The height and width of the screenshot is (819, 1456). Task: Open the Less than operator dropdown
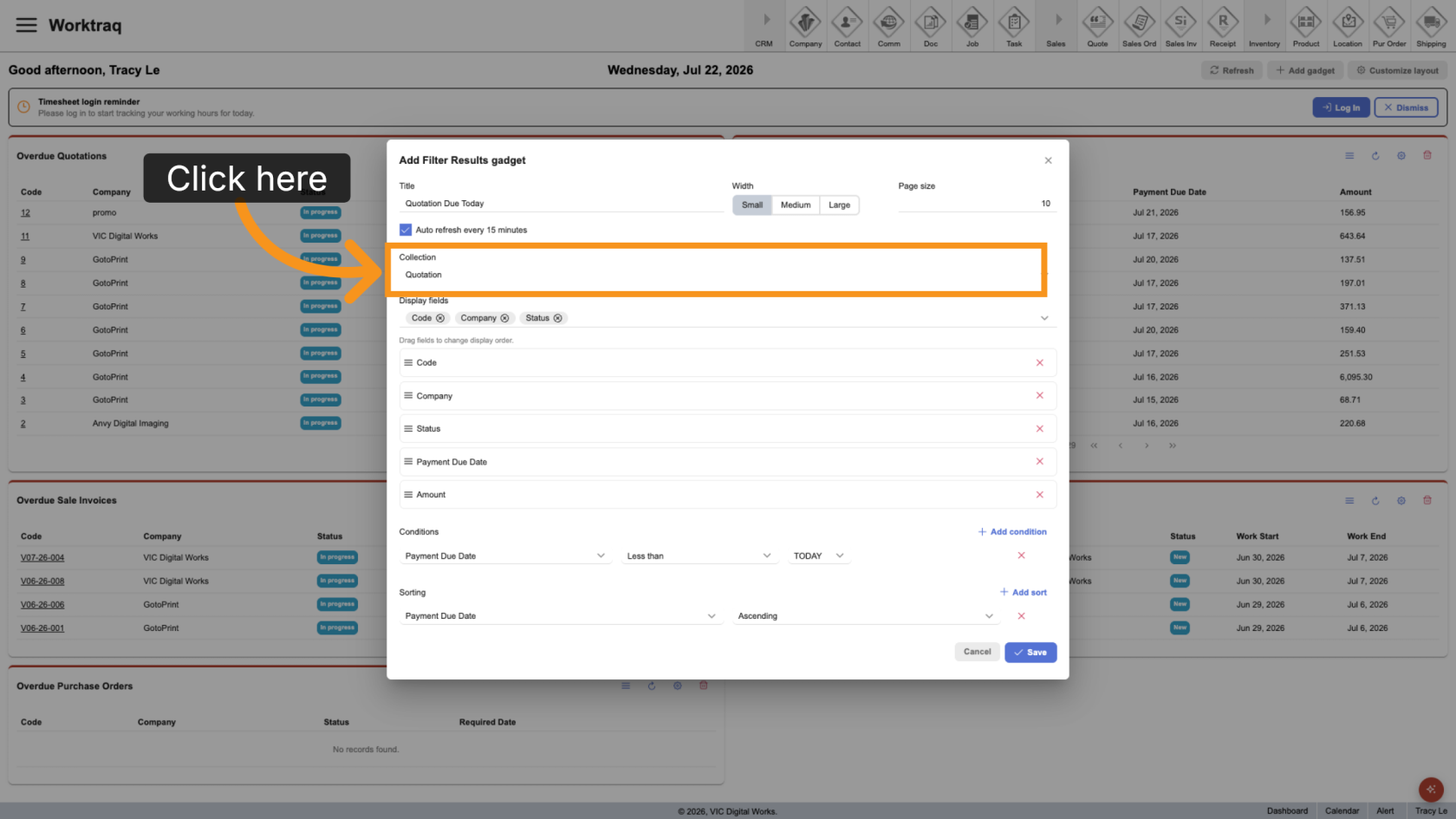tap(699, 556)
